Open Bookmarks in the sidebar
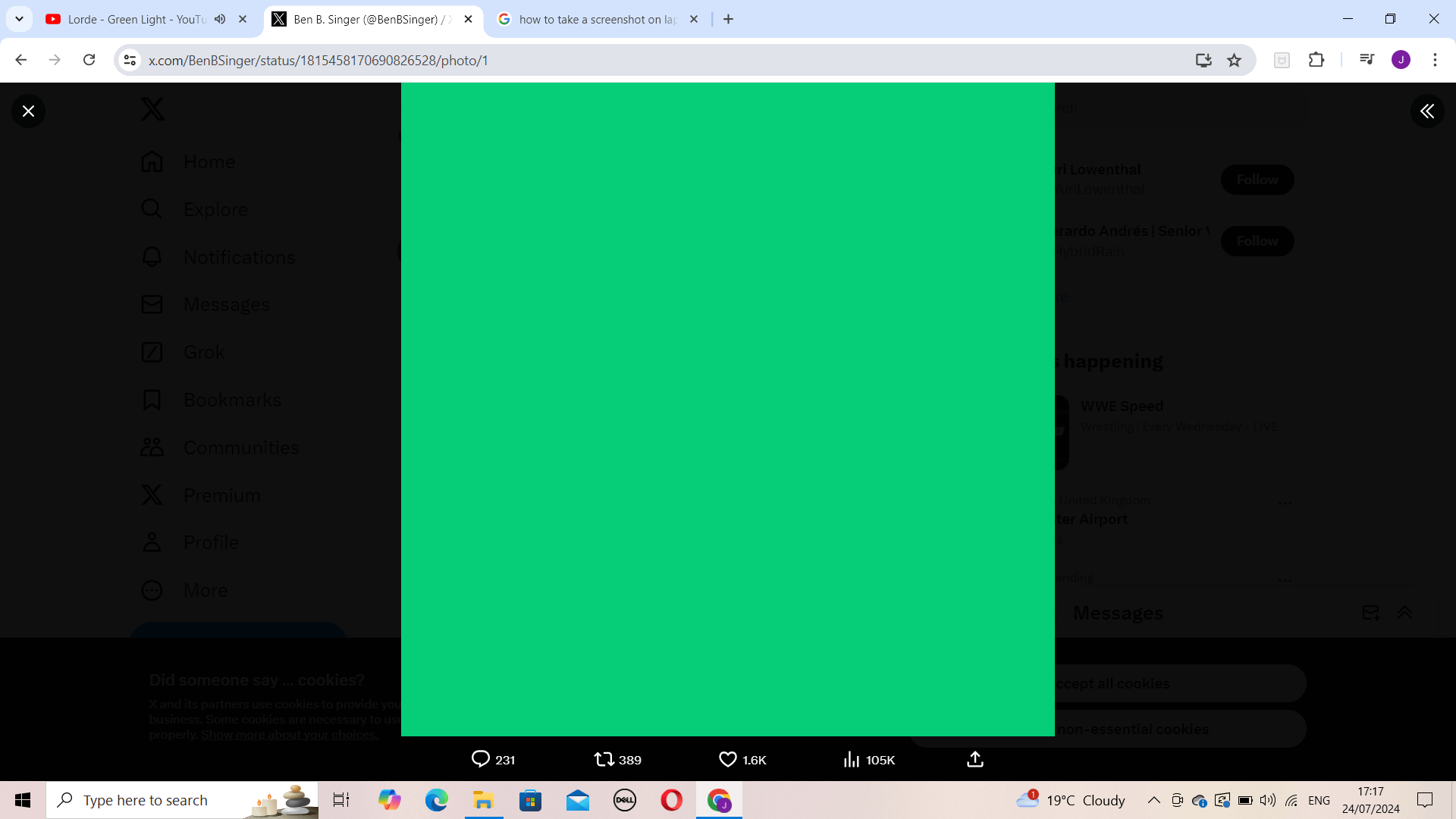Image resolution: width=1456 pixels, height=819 pixels. click(x=211, y=400)
